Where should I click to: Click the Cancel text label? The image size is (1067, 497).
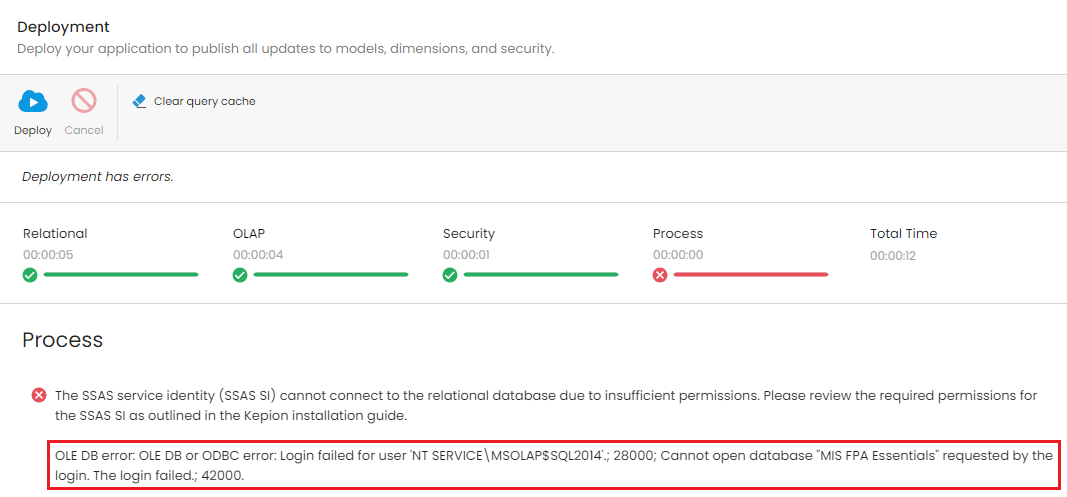[x=84, y=130]
